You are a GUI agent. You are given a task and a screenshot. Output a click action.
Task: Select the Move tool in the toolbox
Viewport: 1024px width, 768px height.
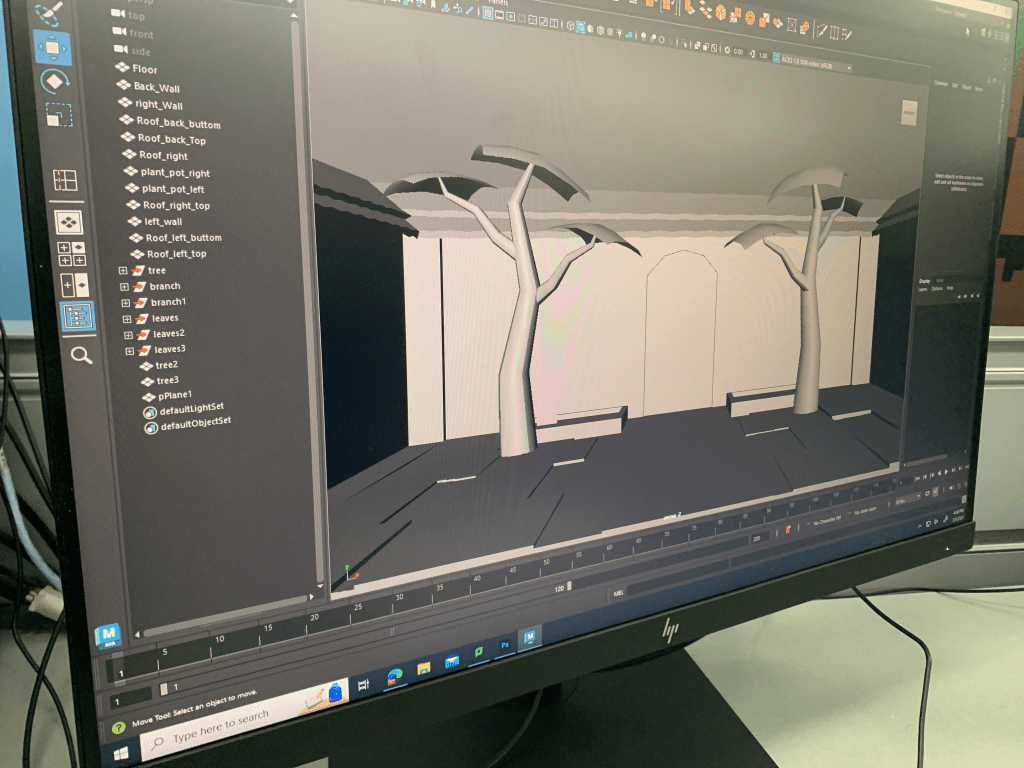(x=51, y=46)
